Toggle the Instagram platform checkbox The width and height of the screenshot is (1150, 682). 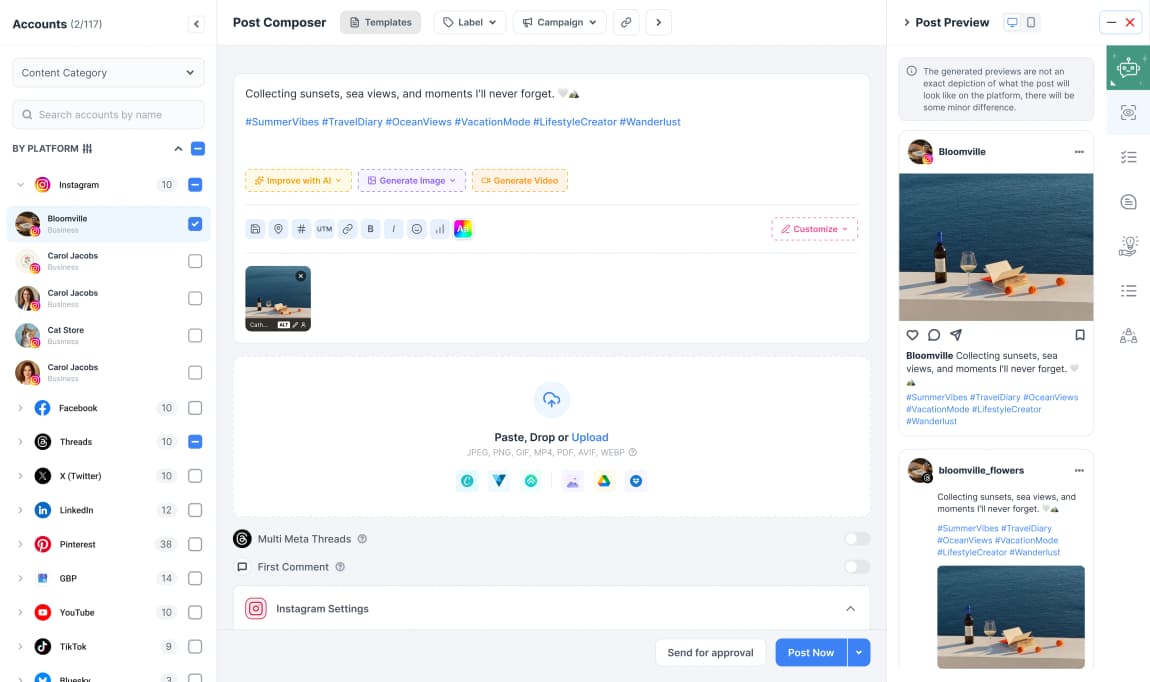click(x=195, y=185)
